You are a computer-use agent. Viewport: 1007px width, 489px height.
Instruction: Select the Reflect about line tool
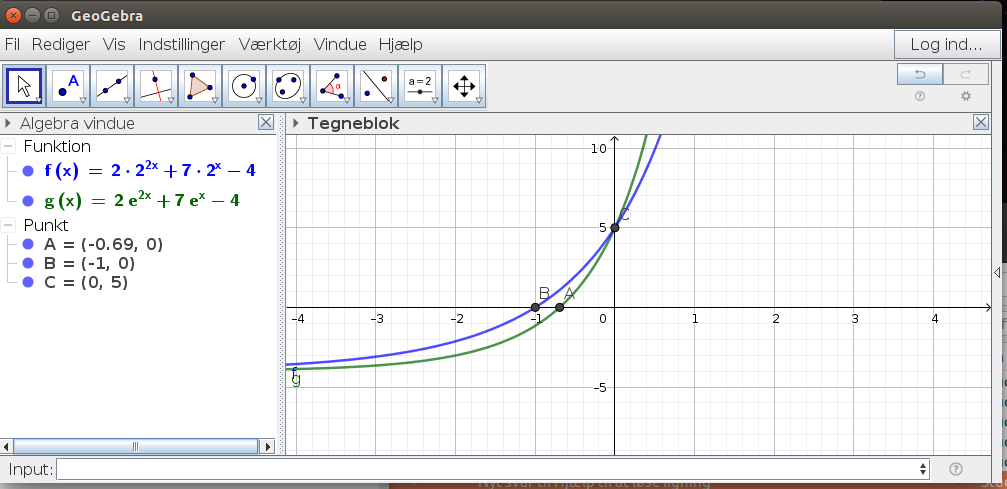(x=376, y=86)
